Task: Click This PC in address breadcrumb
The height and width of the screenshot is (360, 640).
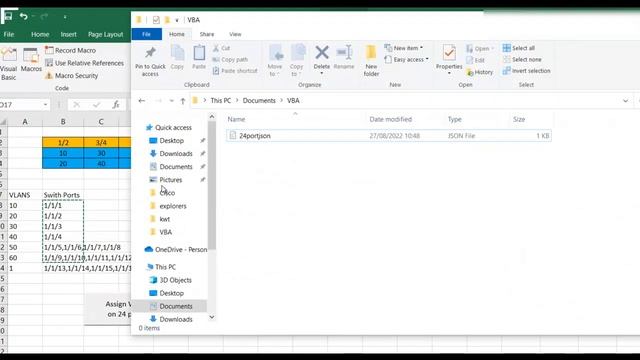Action: coord(221,100)
